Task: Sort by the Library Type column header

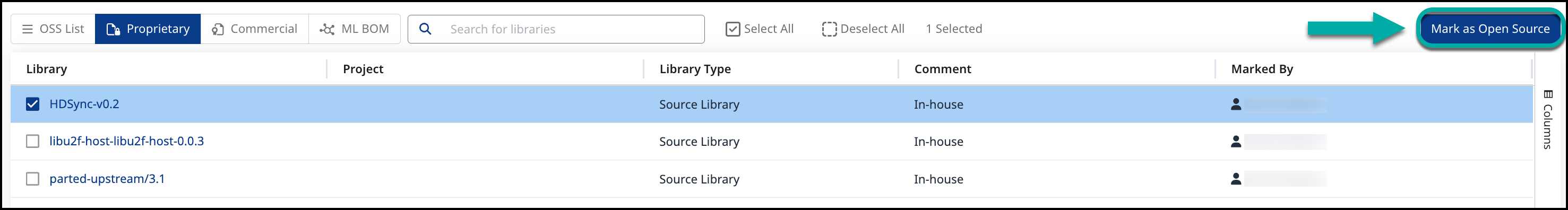Action: pyautogui.click(x=695, y=69)
